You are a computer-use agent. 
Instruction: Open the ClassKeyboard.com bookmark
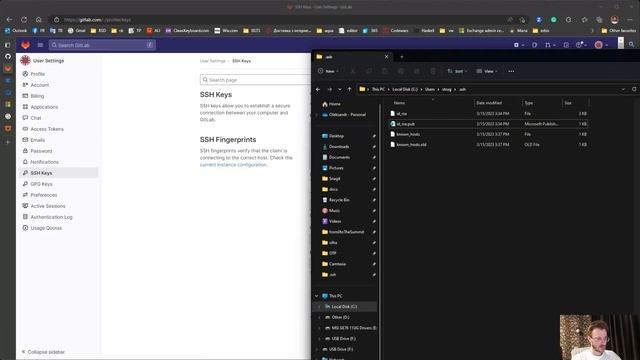coord(188,31)
